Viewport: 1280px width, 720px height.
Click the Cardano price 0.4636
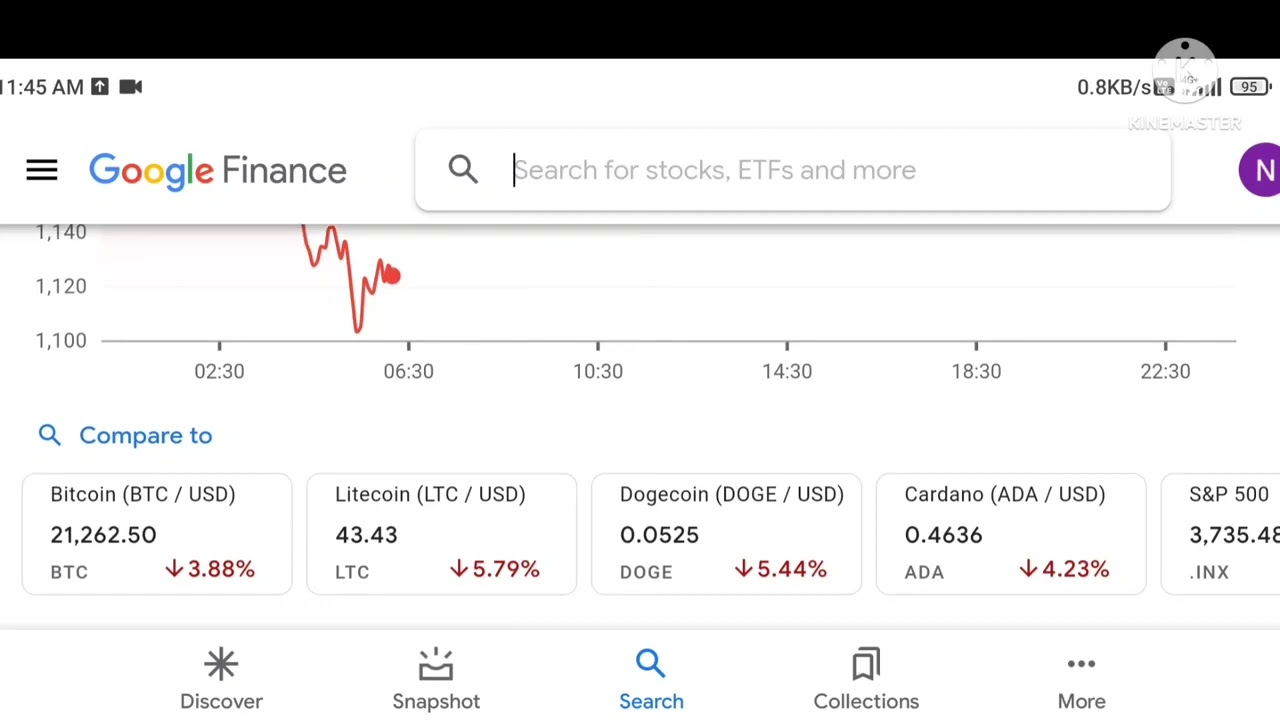pos(943,535)
